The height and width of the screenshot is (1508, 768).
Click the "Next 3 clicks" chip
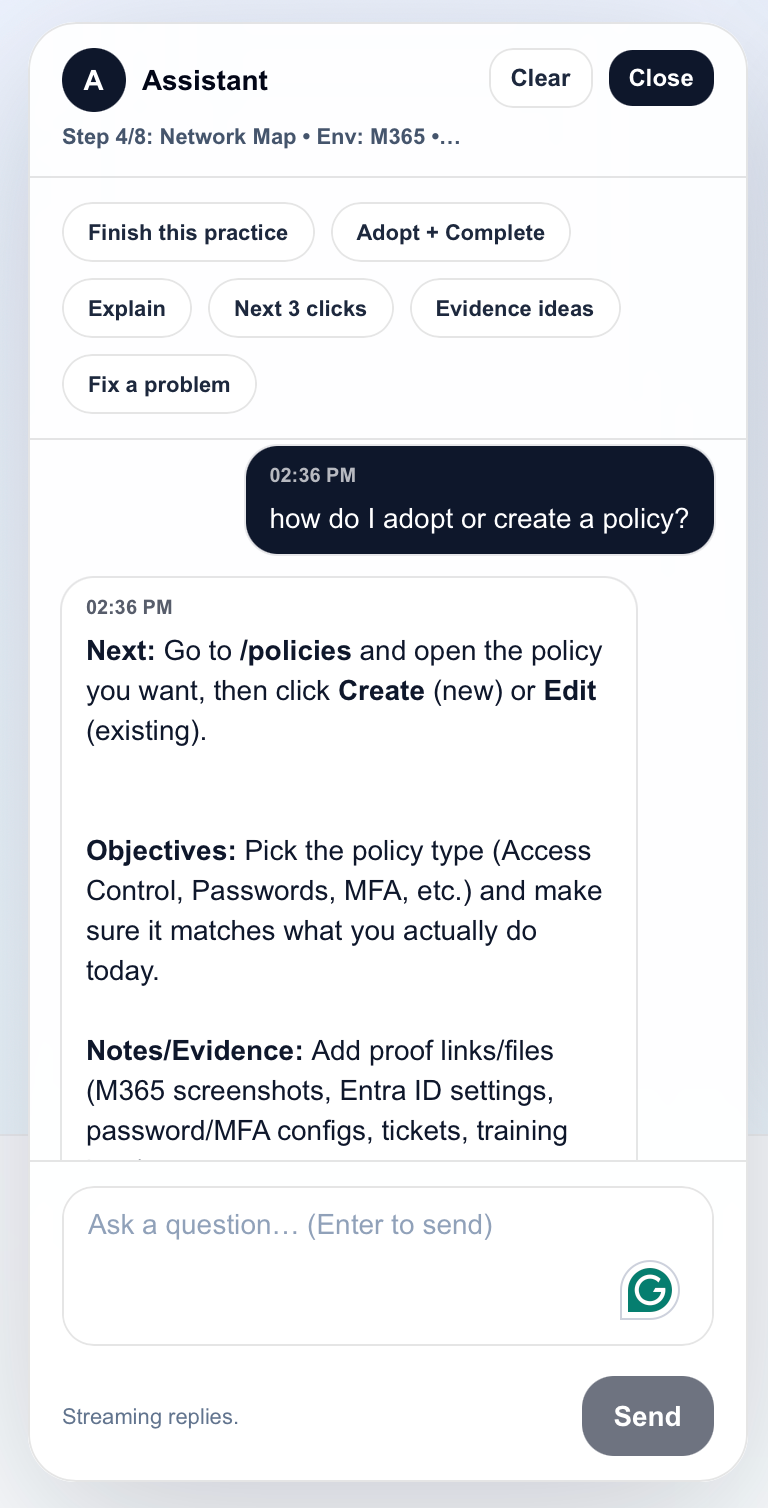pos(300,308)
